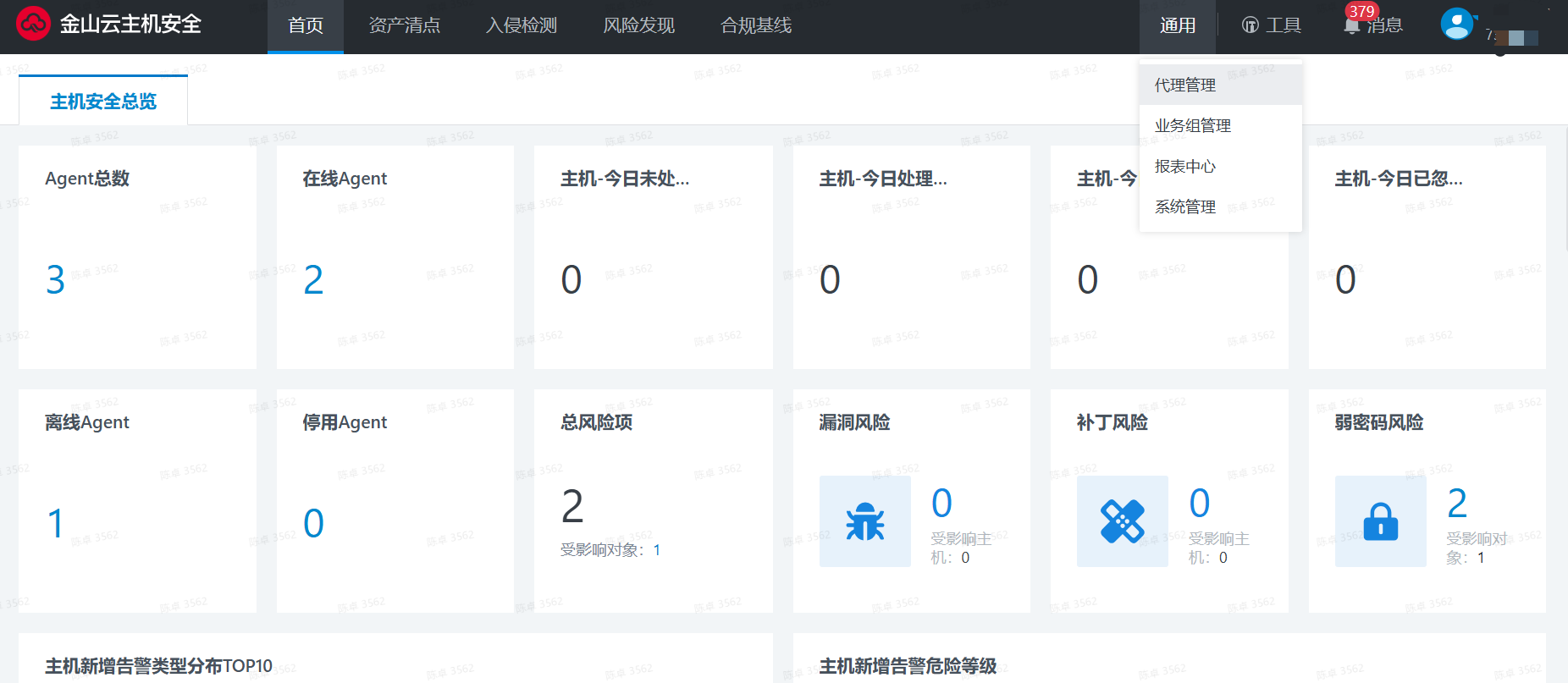Select 代理管理 from the dropdown
Screen dimensions: 1568x683
1185,85
